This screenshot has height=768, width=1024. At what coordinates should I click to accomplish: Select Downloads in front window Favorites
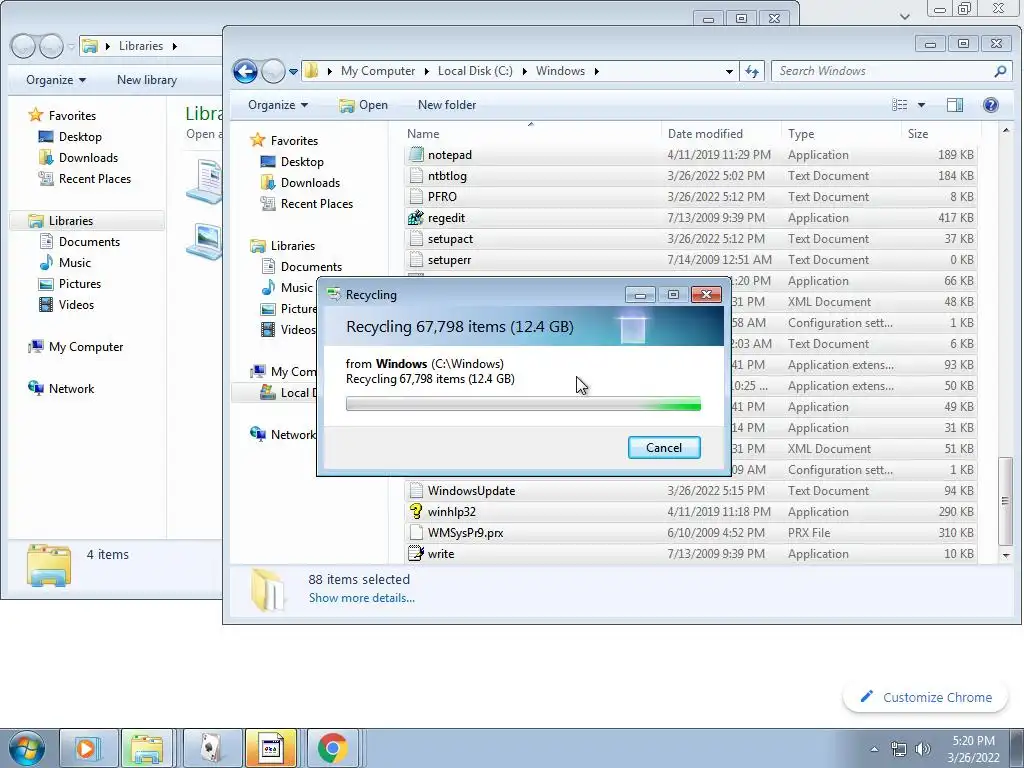(x=310, y=183)
